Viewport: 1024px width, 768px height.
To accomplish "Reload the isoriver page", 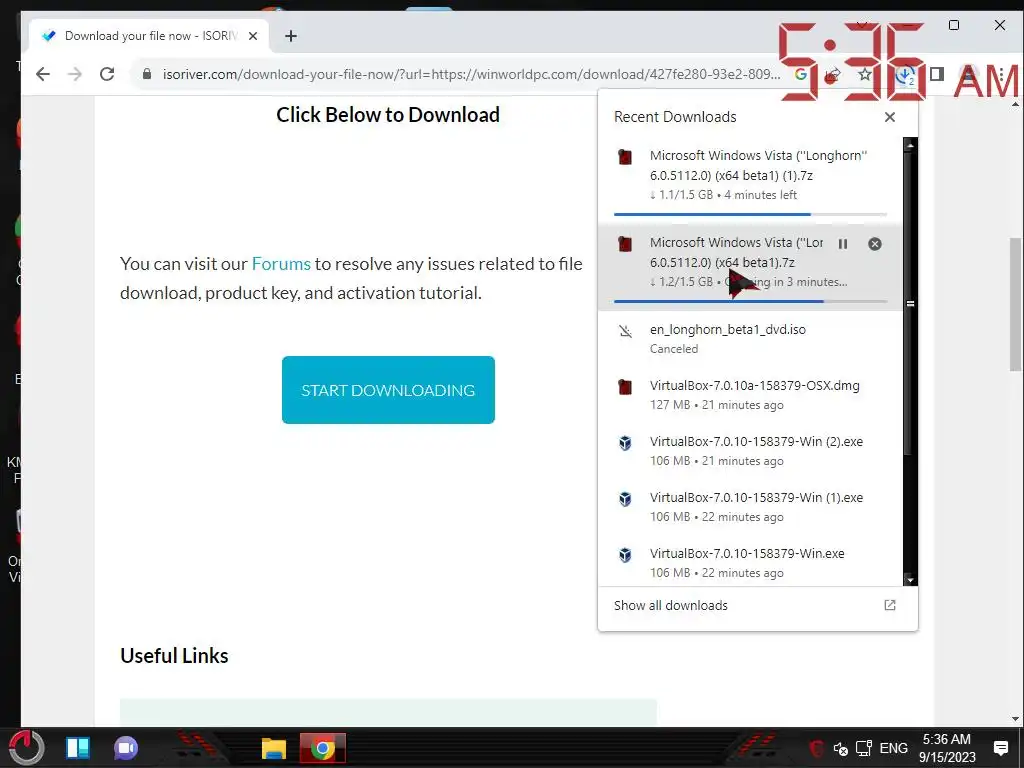I will coord(107,74).
